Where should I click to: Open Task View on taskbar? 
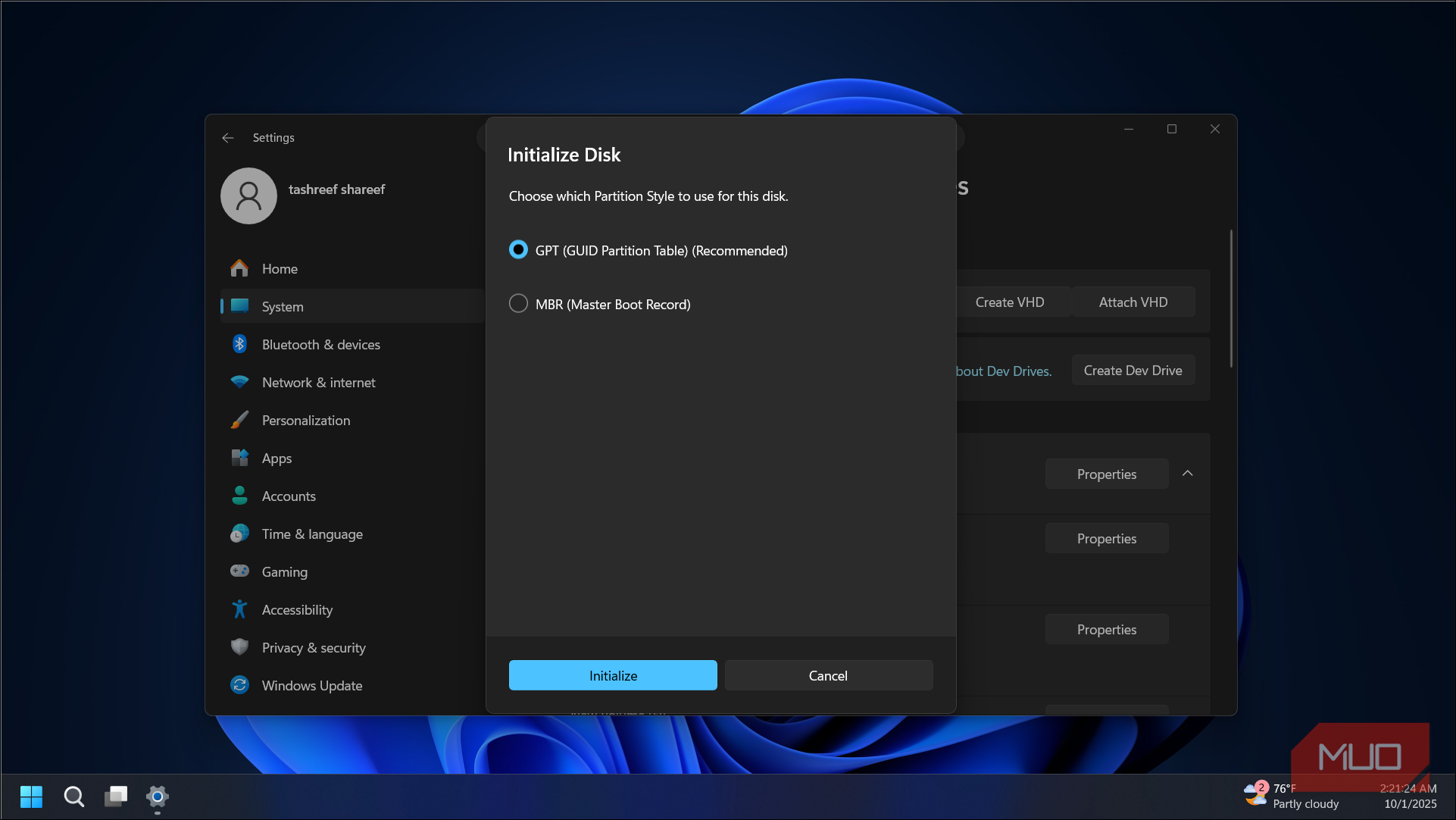click(x=116, y=797)
